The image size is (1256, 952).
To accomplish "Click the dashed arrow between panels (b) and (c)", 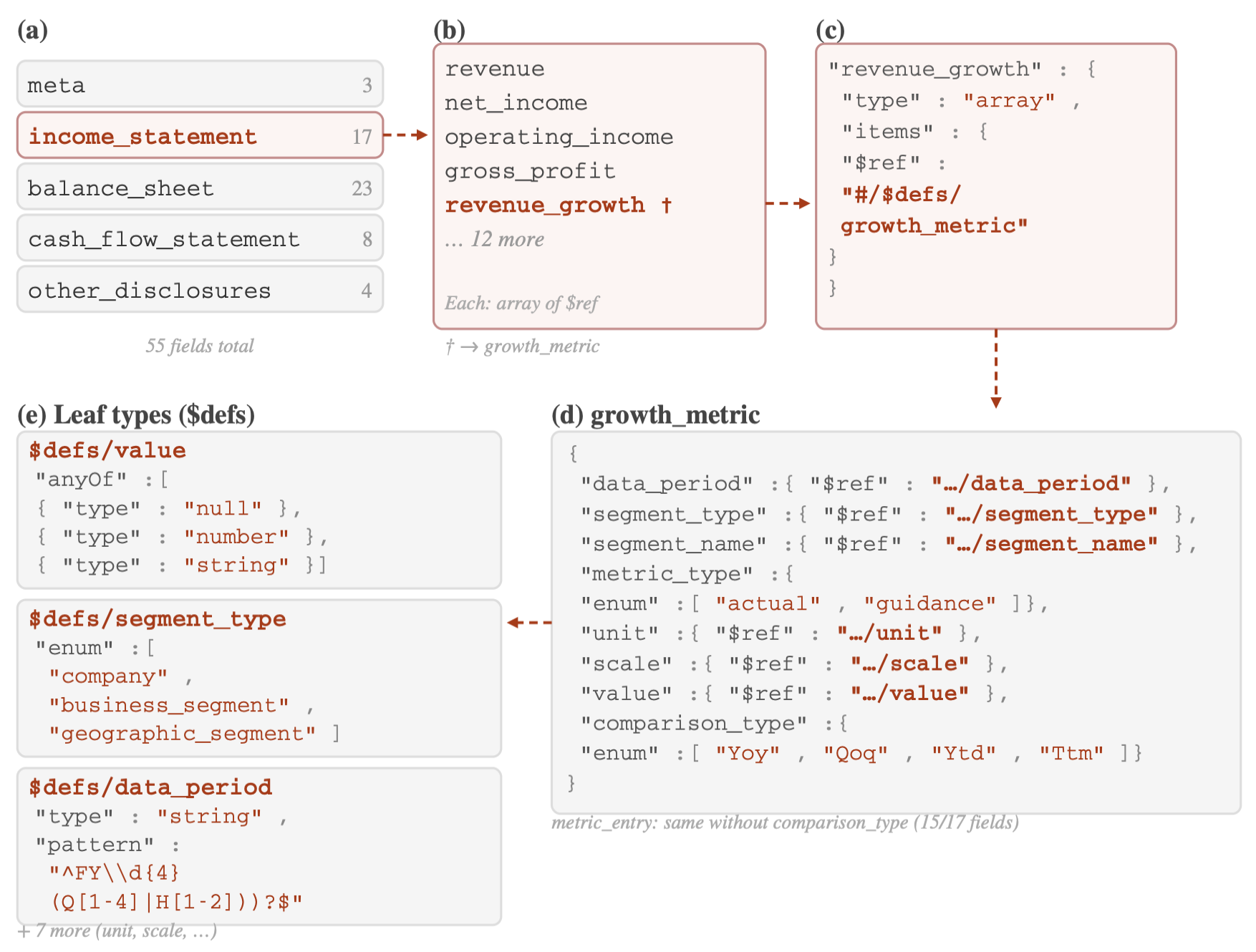I will pyautogui.click(x=788, y=203).
